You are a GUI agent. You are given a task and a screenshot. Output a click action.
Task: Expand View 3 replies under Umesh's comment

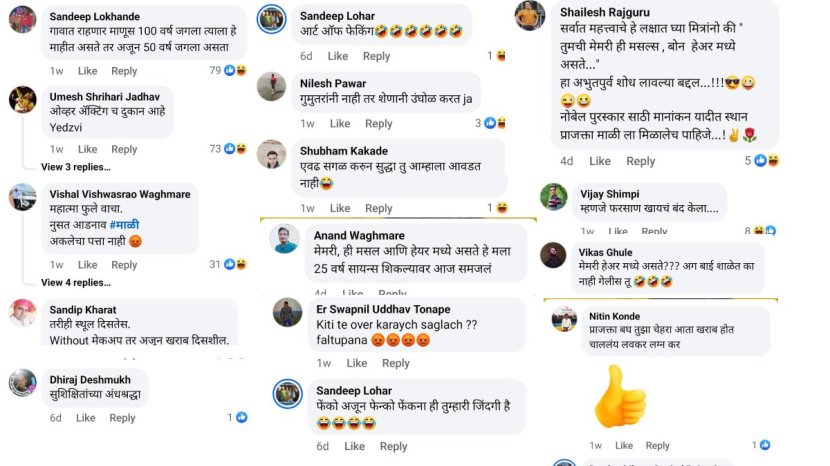(x=76, y=167)
